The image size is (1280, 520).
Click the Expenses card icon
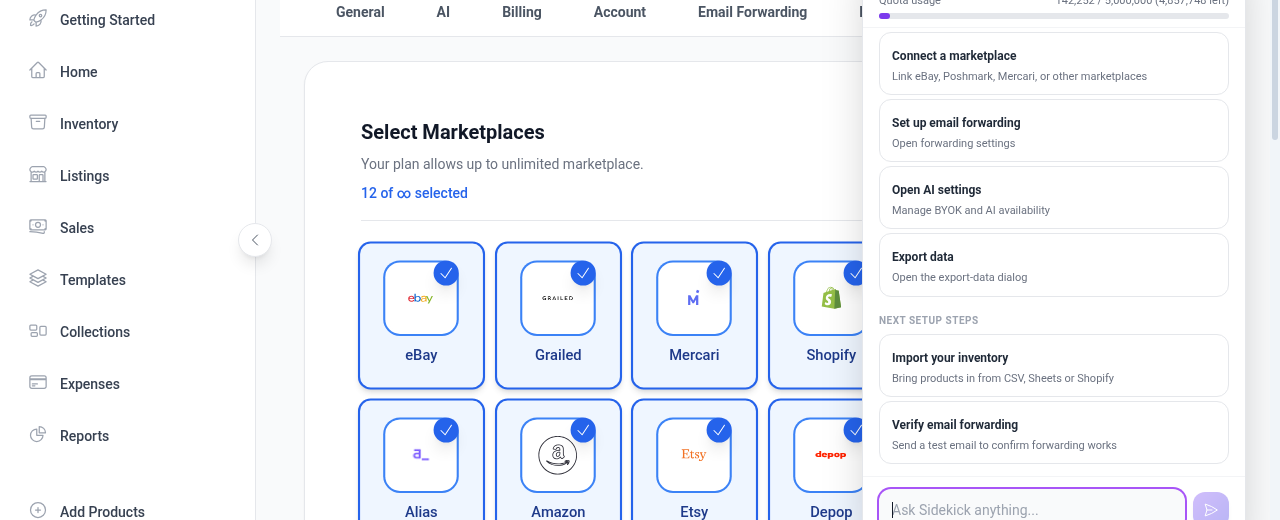(x=38, y=383)
